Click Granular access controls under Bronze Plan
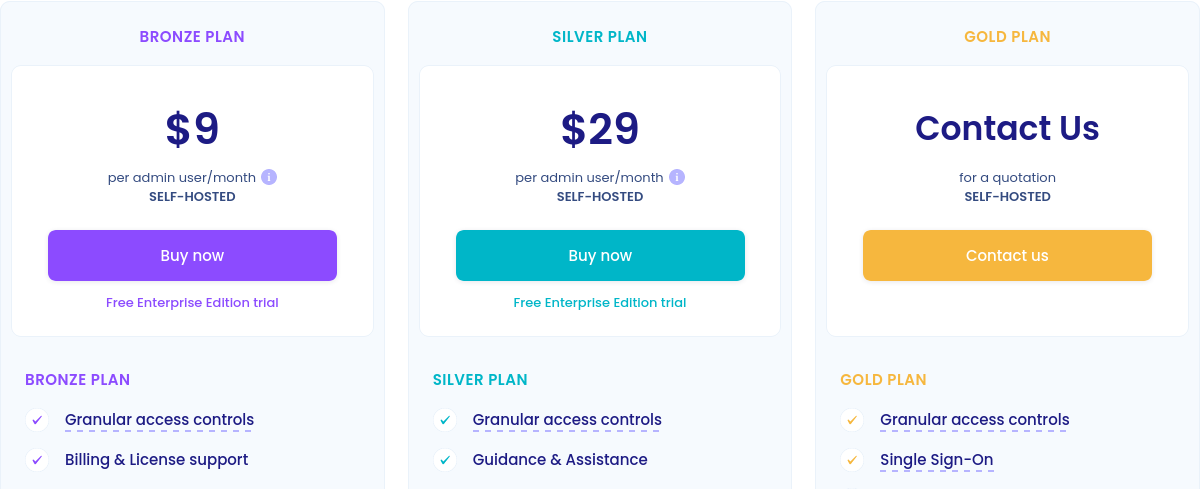This screenshot has height=489, width=1200. 159,420
